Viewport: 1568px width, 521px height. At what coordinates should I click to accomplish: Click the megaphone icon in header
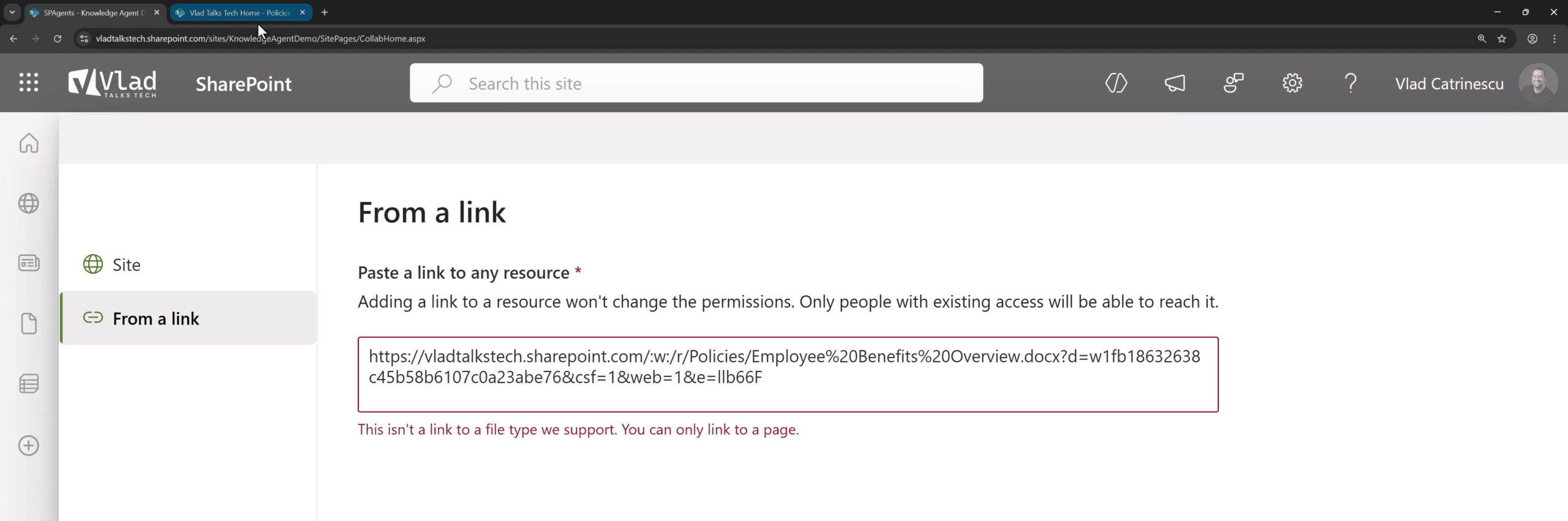pyautogui.click(x=1175, y=83)
